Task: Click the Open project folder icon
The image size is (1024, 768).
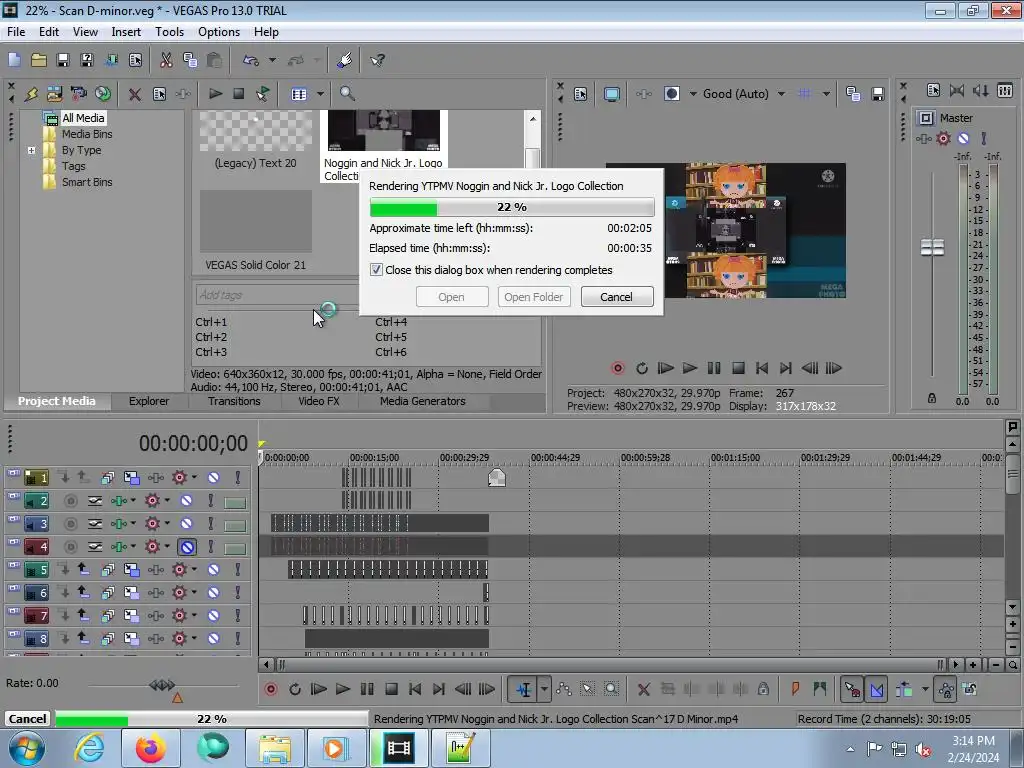Action: [39, 60]
